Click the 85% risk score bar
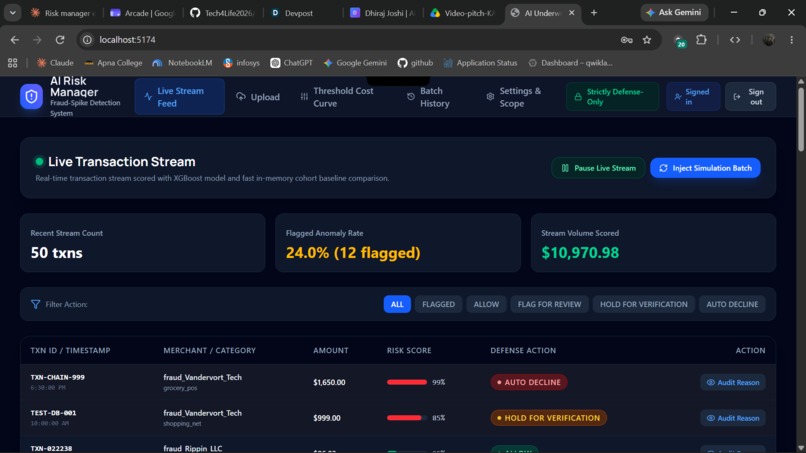 pos(407,418)
